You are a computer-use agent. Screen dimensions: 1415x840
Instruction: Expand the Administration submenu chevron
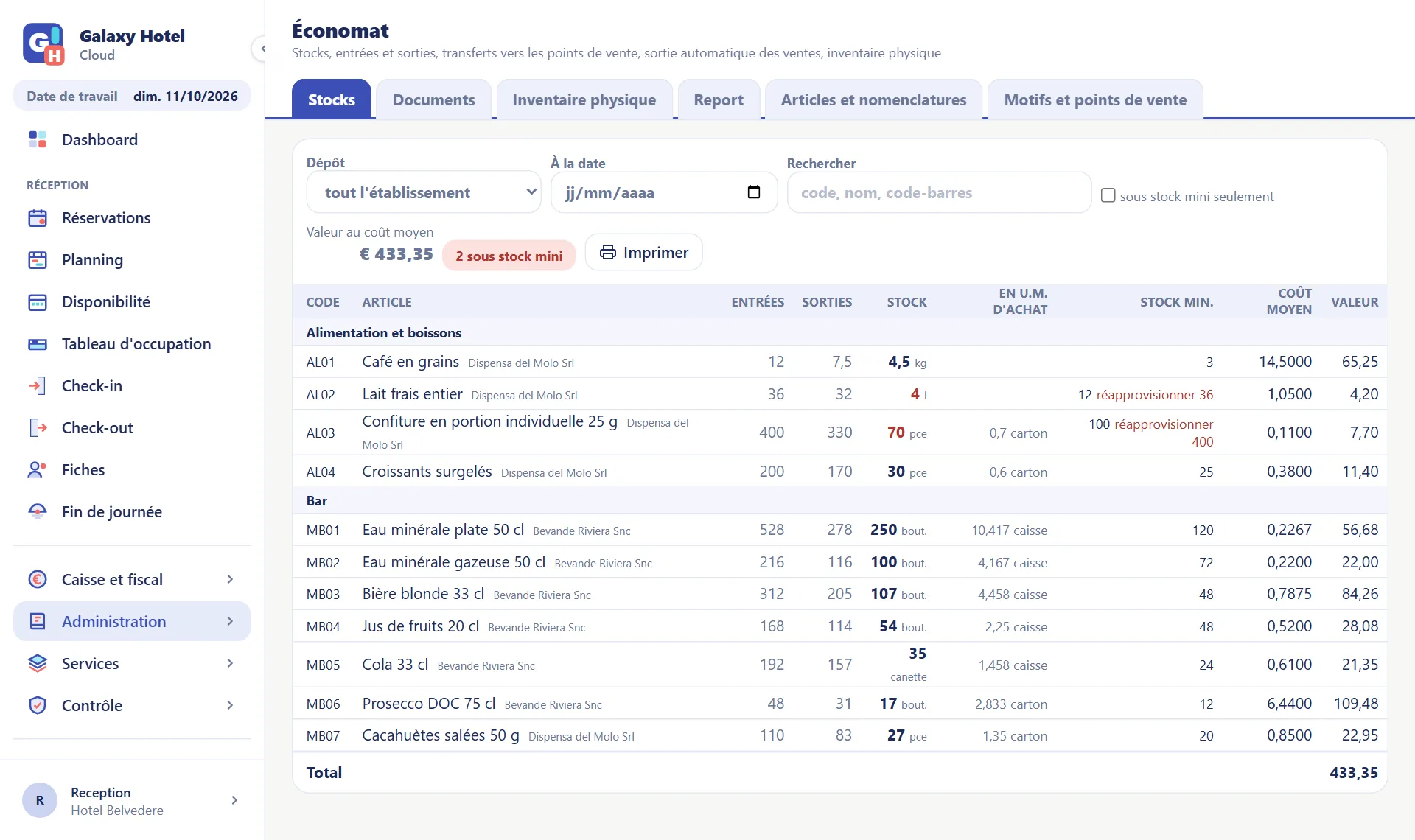[231, 622]
